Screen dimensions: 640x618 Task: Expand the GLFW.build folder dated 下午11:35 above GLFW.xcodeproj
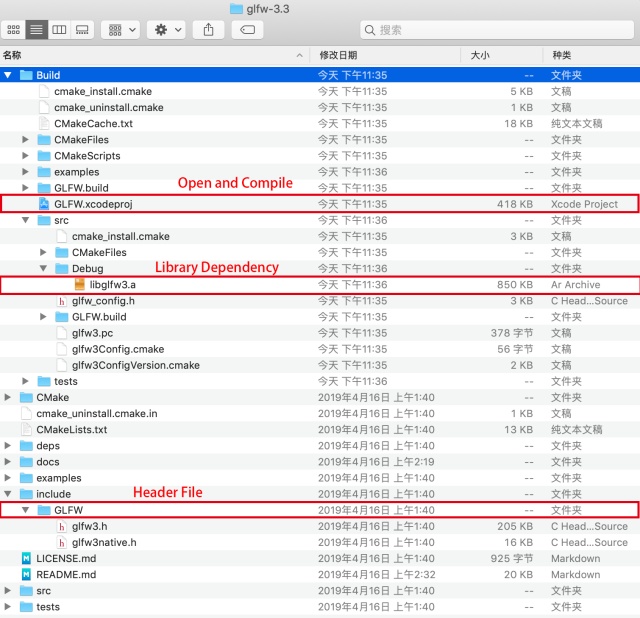(25, 188)
